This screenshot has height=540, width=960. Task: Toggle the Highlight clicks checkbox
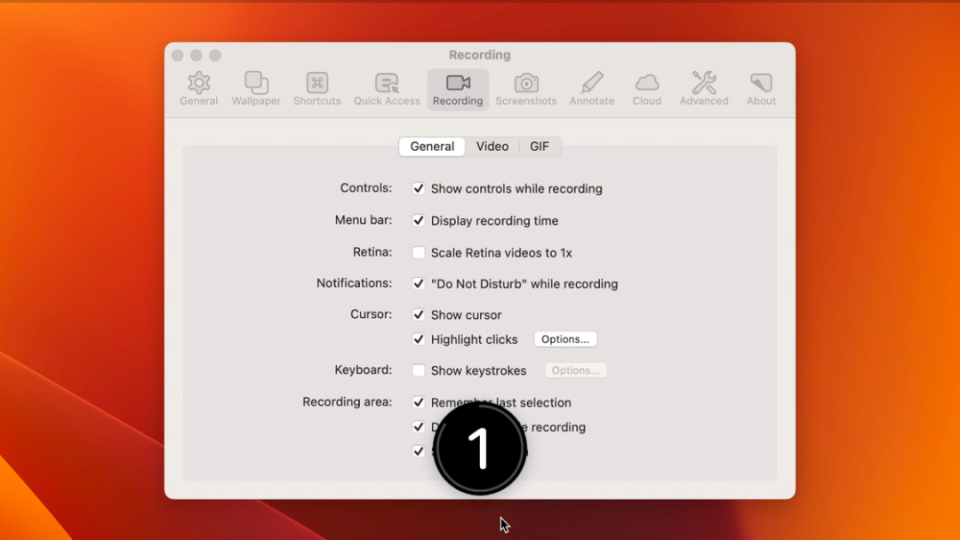[418, 339]
